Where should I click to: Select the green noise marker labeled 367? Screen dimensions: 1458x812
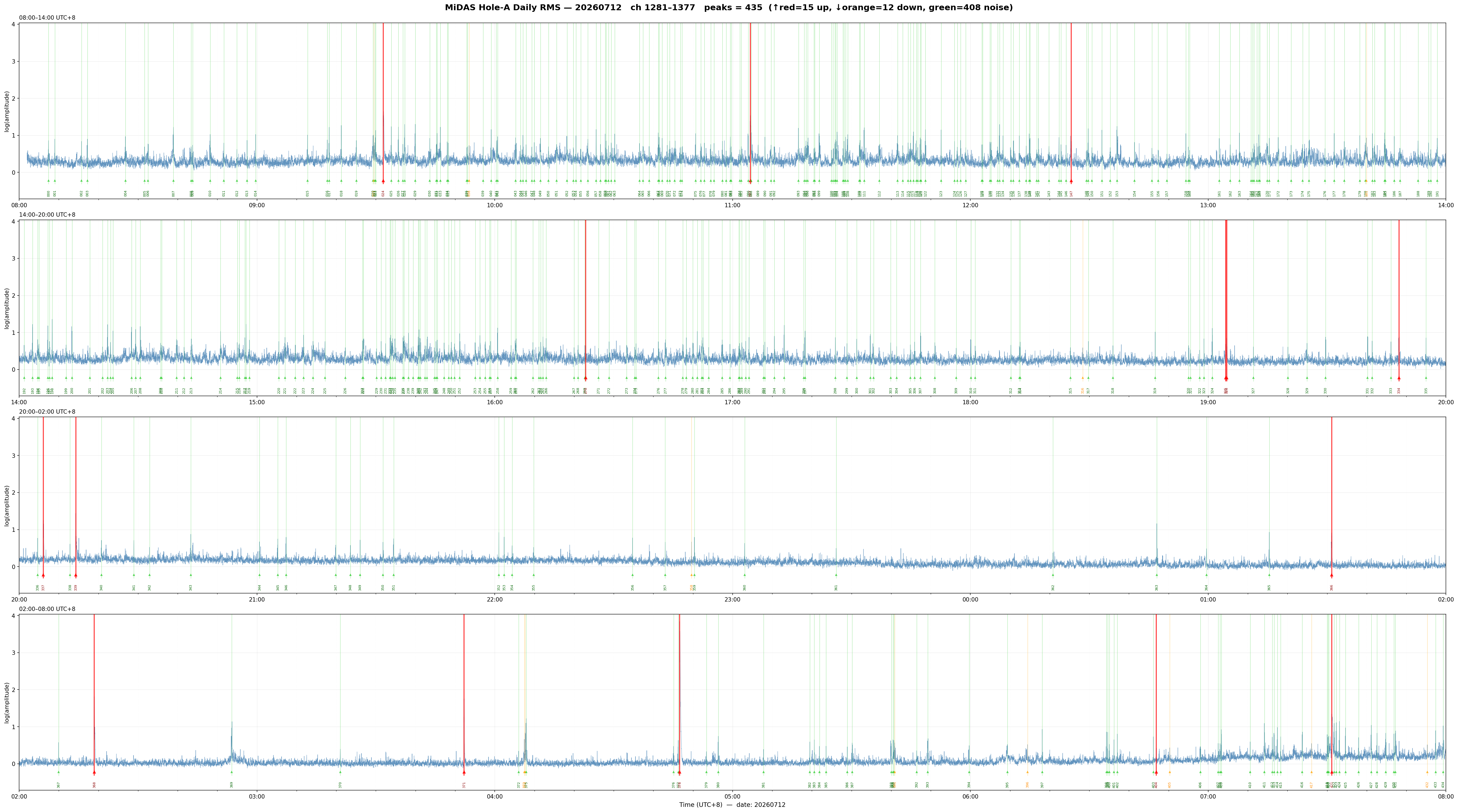(58, 772)
